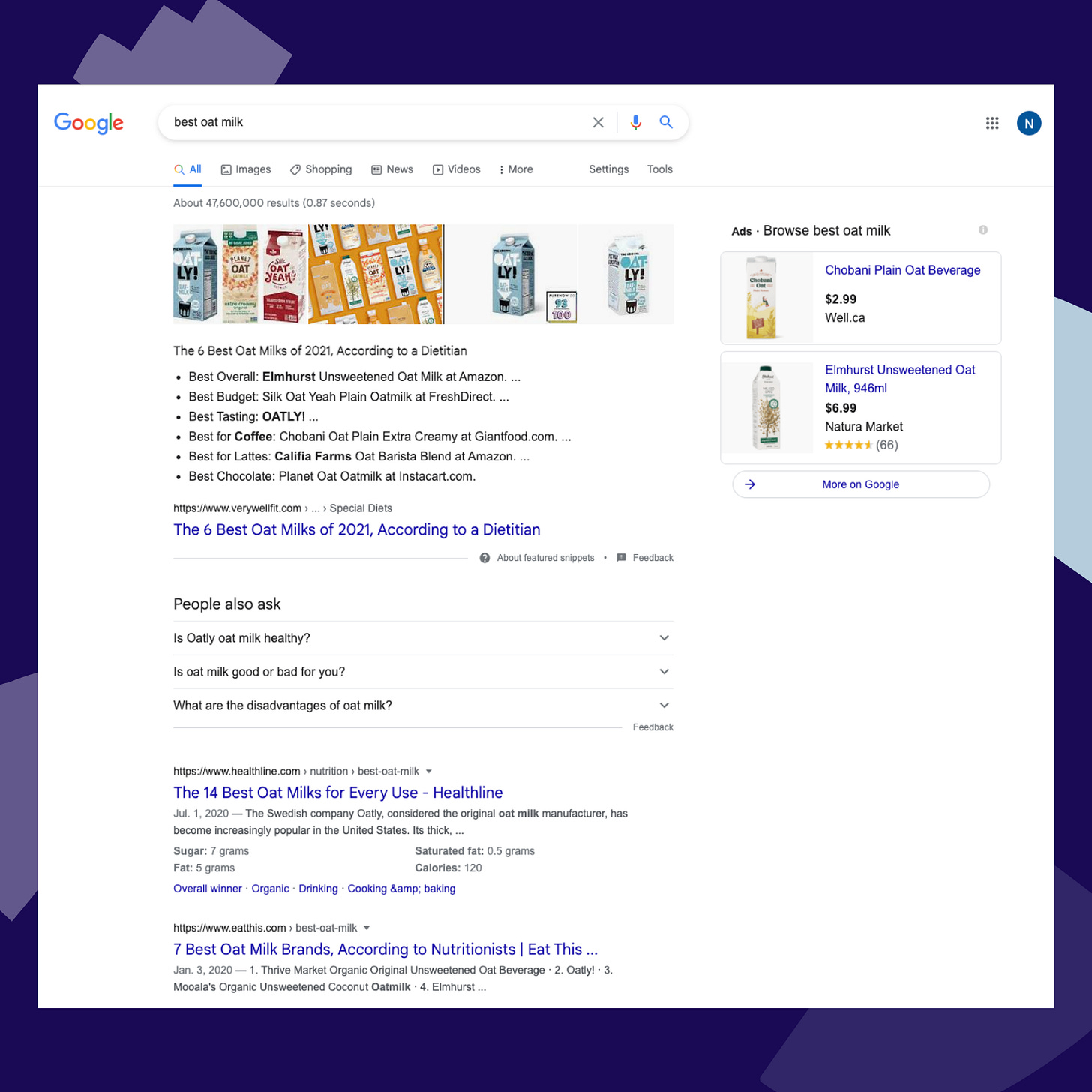The image size is (1092, 1092).
Task: Switch to the Images tab
Action: point(246,169)
